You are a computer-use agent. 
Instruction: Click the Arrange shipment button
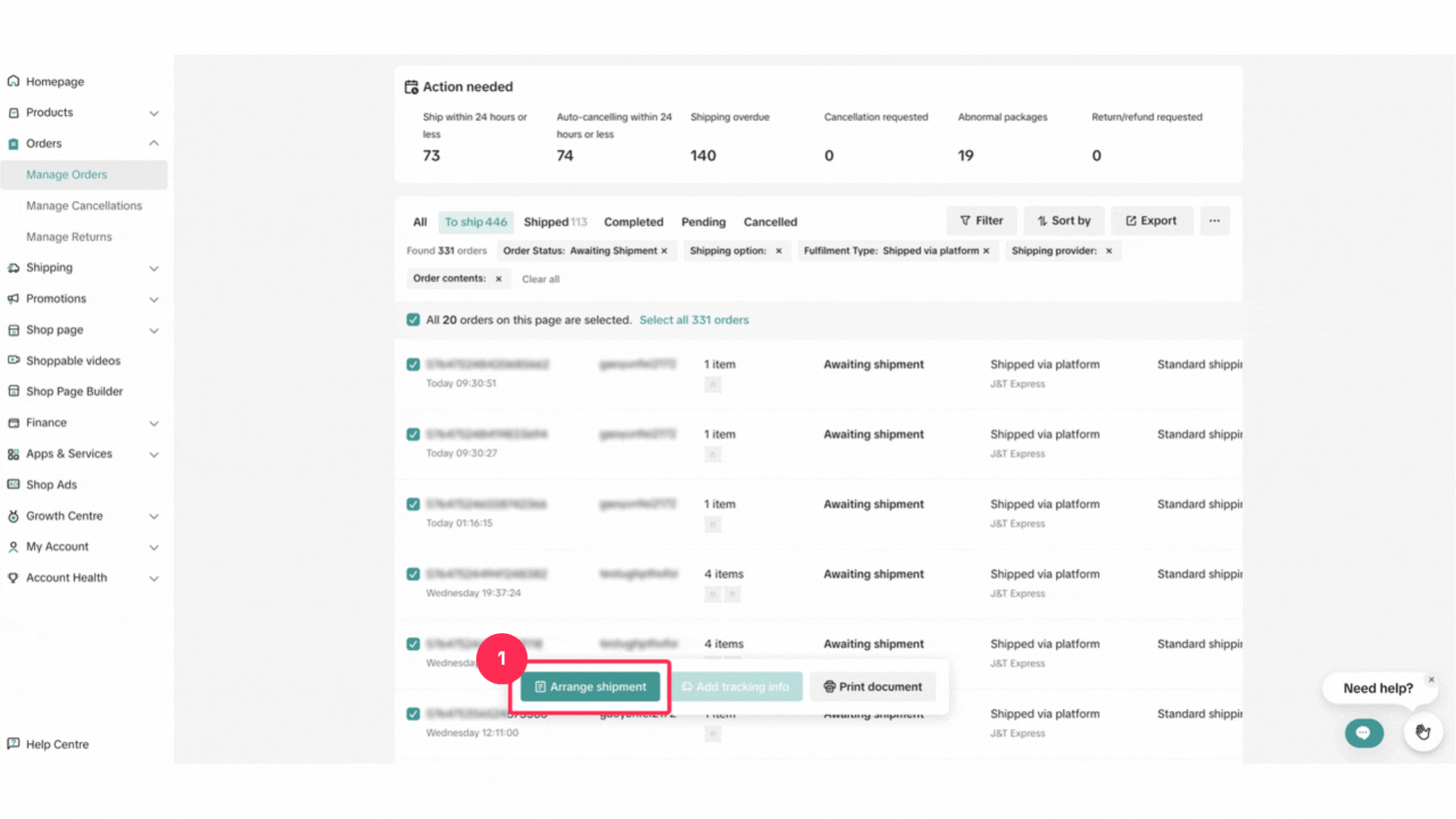(x=591, y=687)
